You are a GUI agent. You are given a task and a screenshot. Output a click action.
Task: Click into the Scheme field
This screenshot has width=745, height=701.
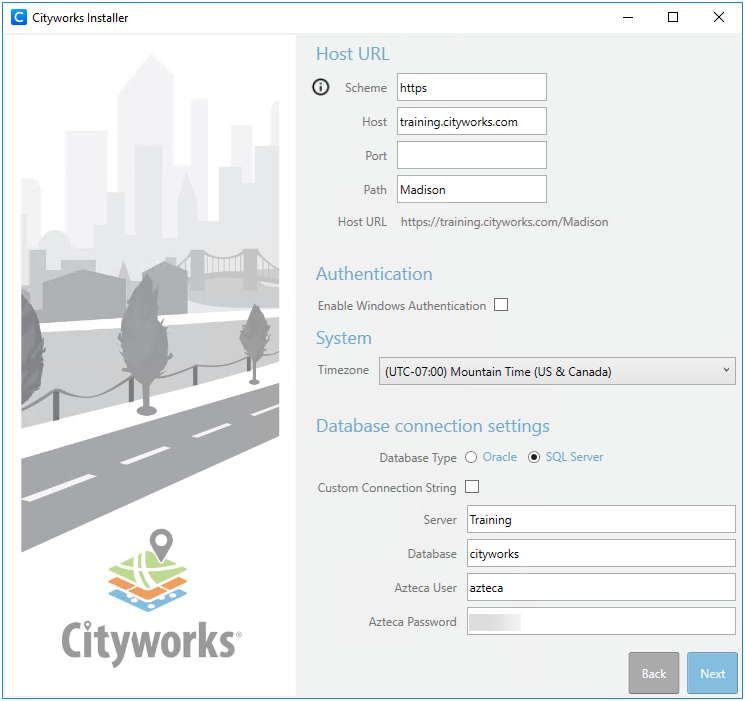pyautogui.click(x=472, y=87)
